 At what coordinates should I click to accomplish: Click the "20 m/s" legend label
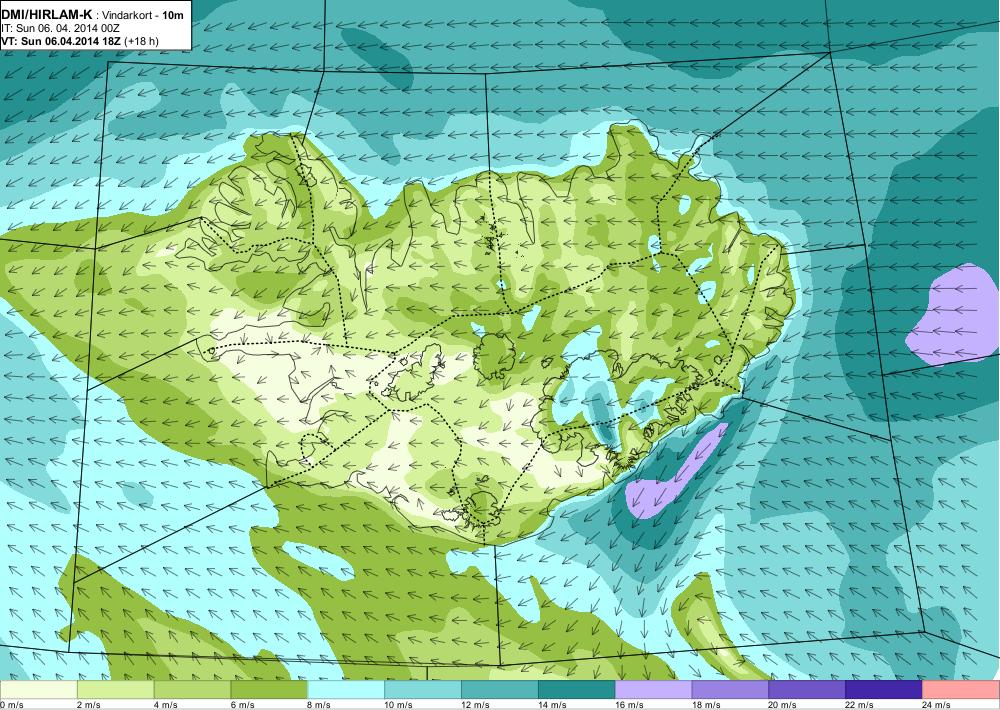click(x=783, y=705)
